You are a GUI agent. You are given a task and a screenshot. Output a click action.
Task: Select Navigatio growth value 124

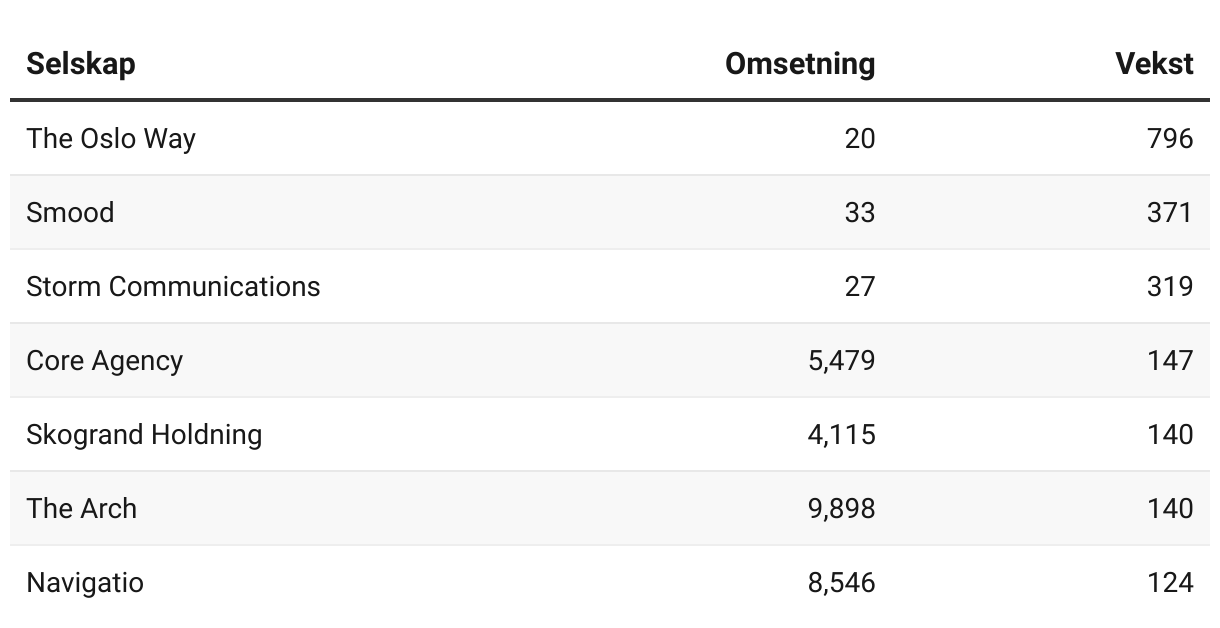pyautogui.click(x=1170, y=582)
